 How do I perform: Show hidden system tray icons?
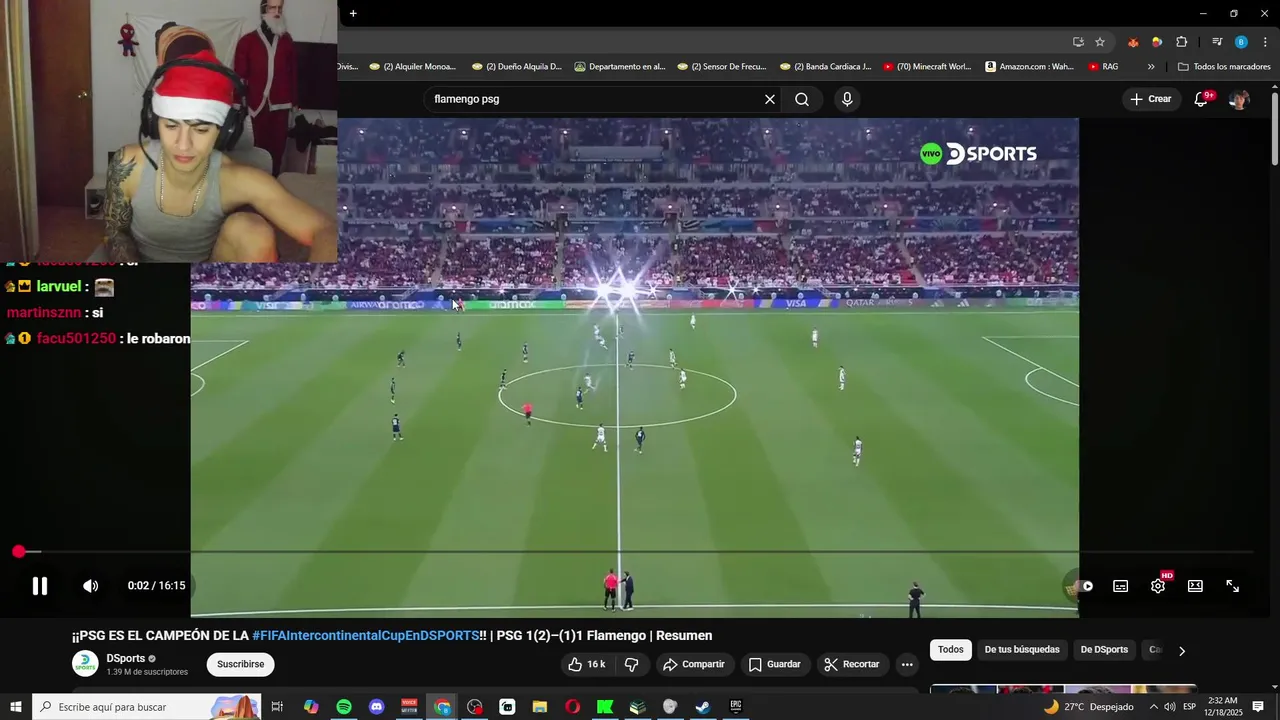point(1153,707)
